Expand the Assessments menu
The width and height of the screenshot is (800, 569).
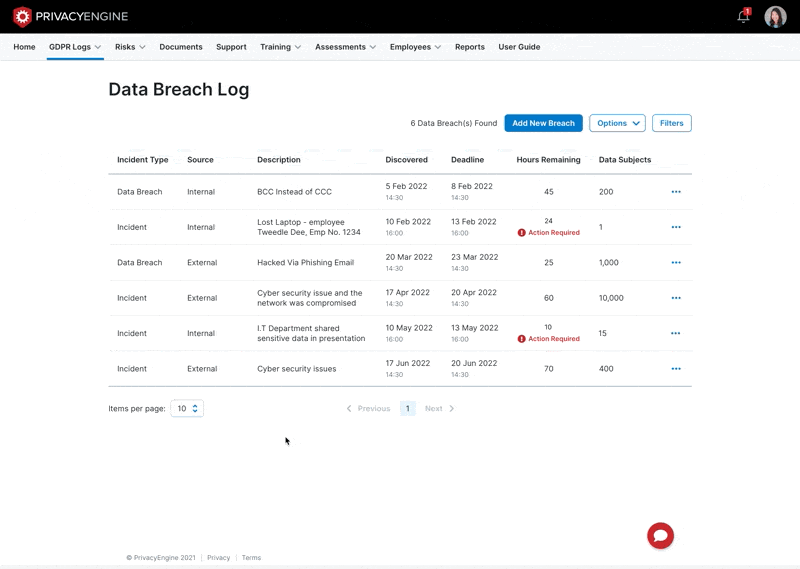coord(345,47)
